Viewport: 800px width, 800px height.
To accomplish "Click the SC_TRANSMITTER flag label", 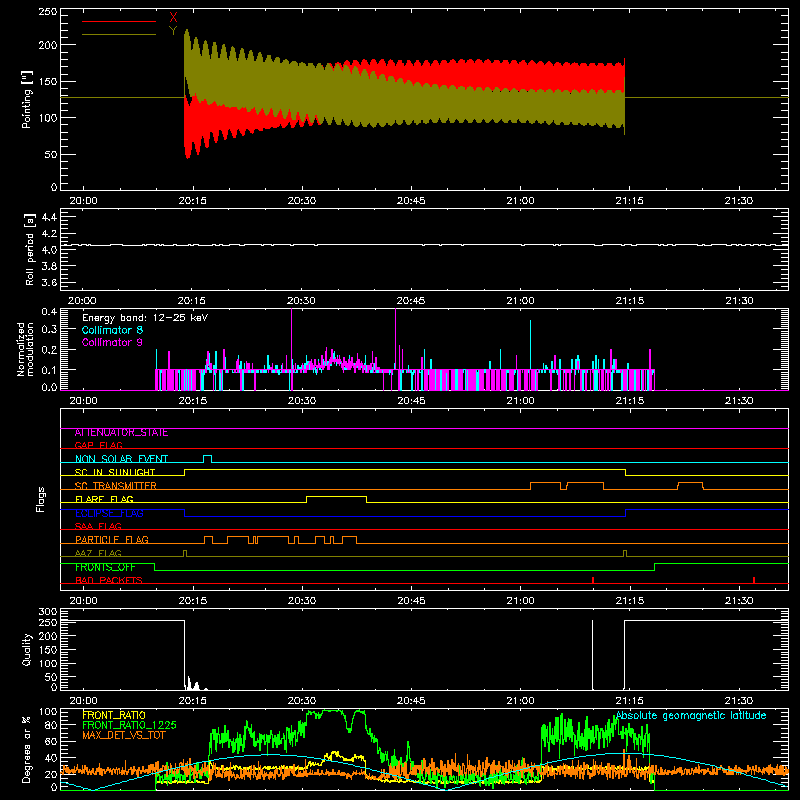I will (116, 486).
